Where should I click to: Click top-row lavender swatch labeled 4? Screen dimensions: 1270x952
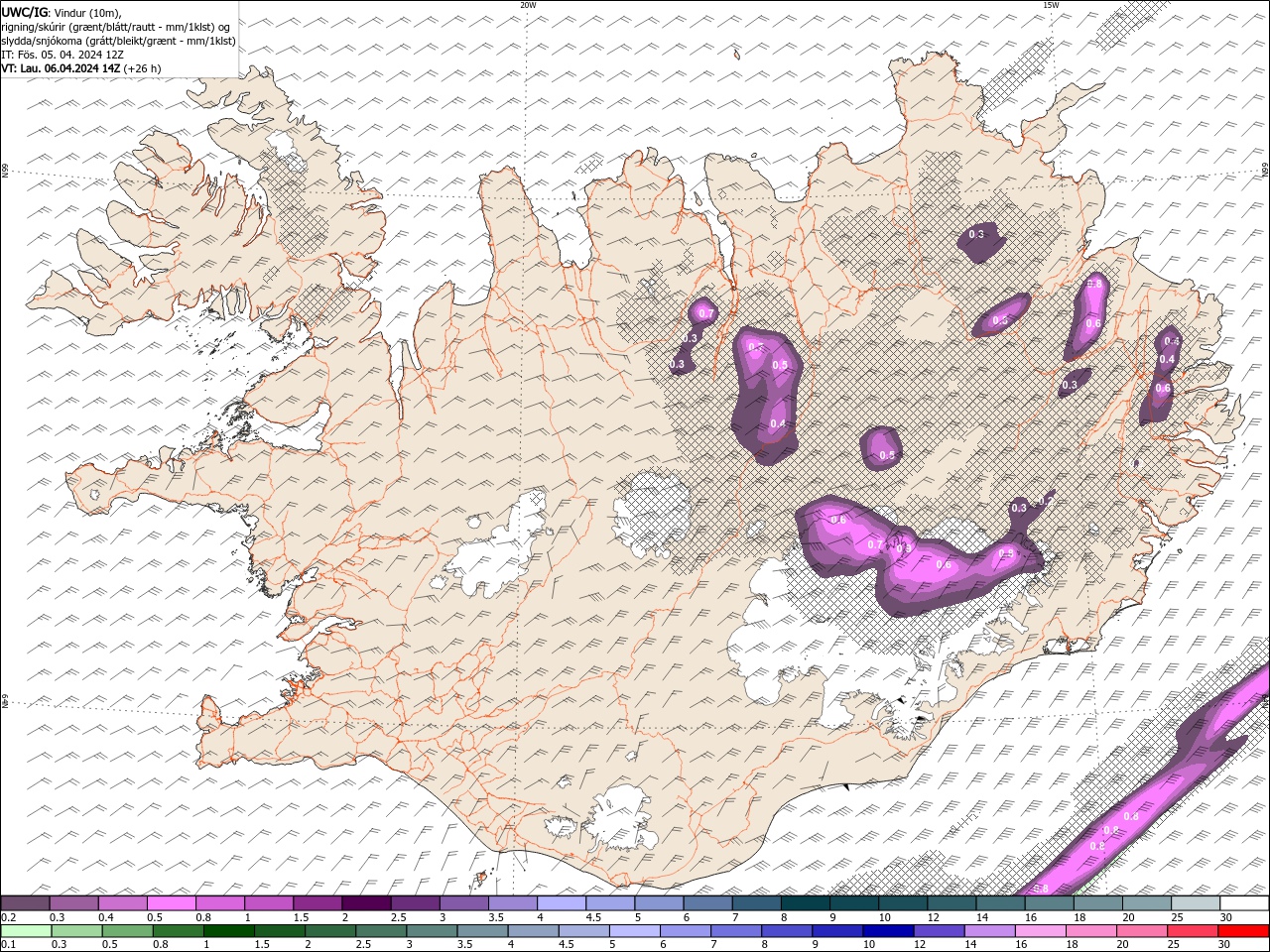tap(561, 902)
